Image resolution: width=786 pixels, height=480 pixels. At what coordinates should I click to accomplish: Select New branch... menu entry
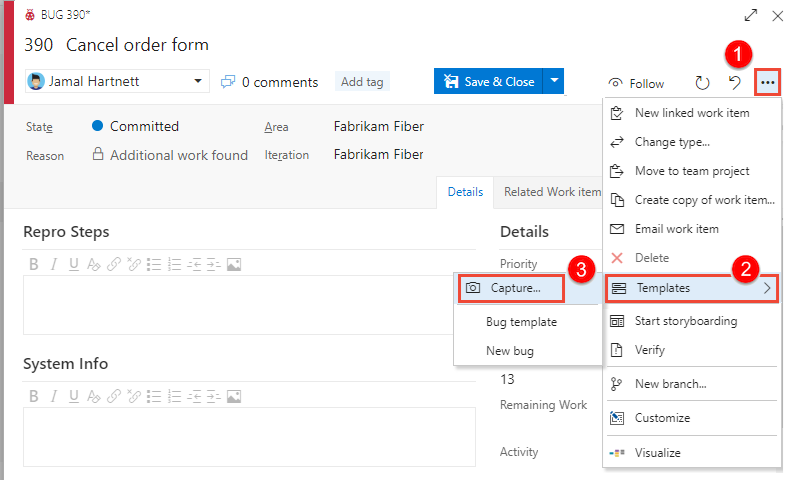670,384
